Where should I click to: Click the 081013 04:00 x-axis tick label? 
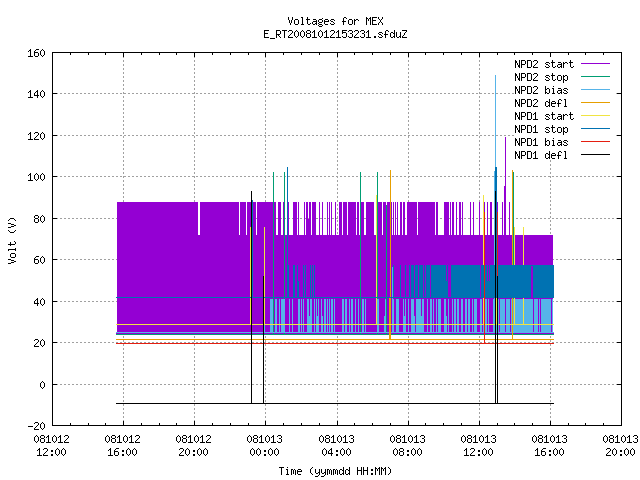[x=336, y=446]
